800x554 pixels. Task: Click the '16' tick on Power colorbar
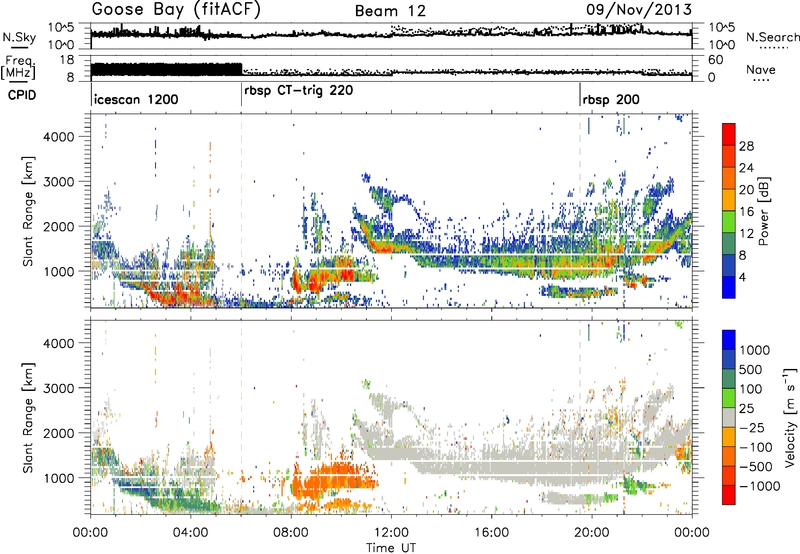(746, 212)
